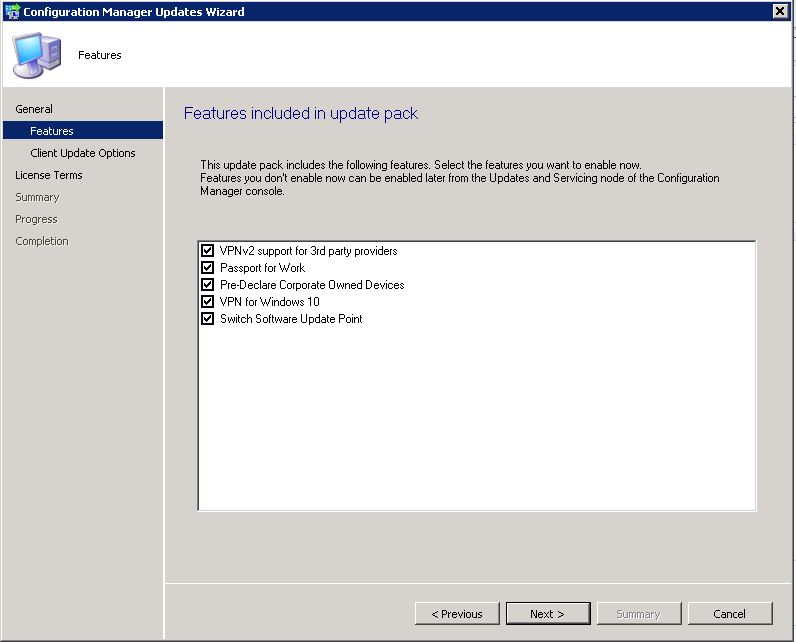Click the Summary button at bottom

pyautogui.click(x=639, y=614)
